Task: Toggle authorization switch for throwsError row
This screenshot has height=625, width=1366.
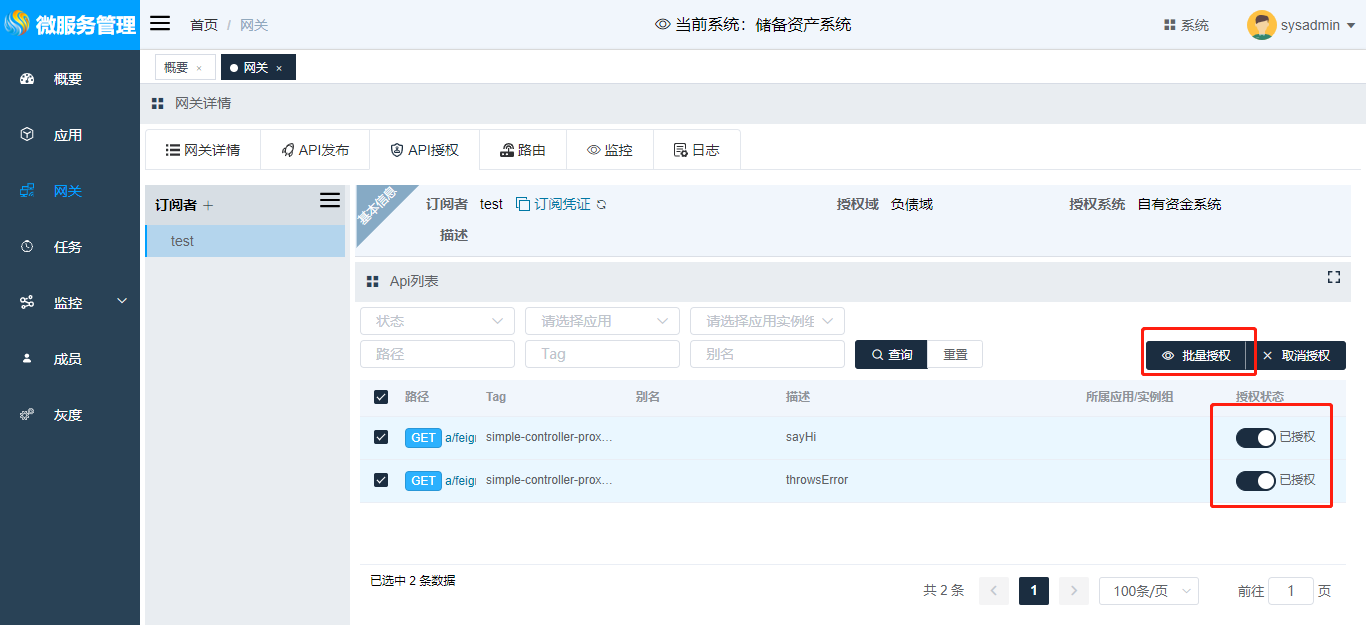Action: point(1255,481)
